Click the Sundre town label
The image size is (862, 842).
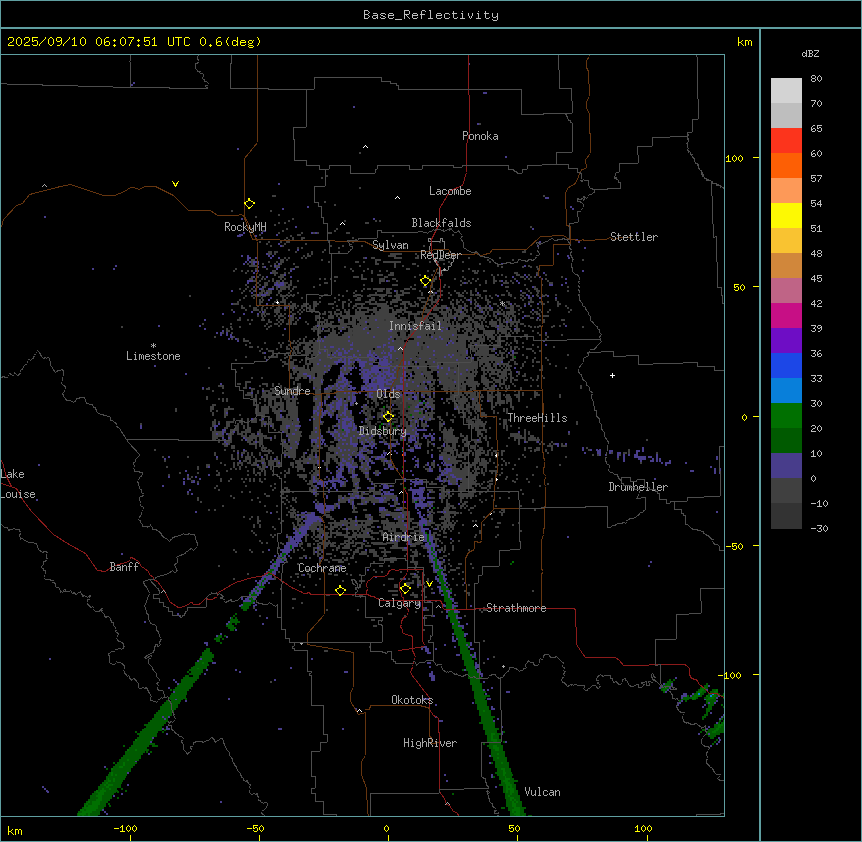pyautogui.click(x=292, y=391)
